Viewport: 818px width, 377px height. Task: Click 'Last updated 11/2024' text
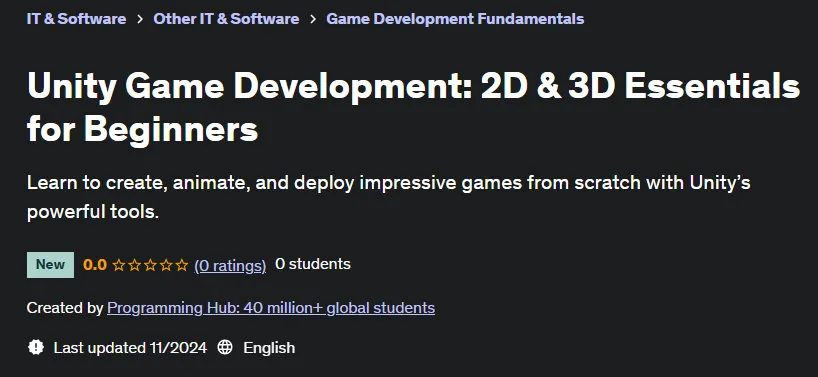(x=130, y=348)
